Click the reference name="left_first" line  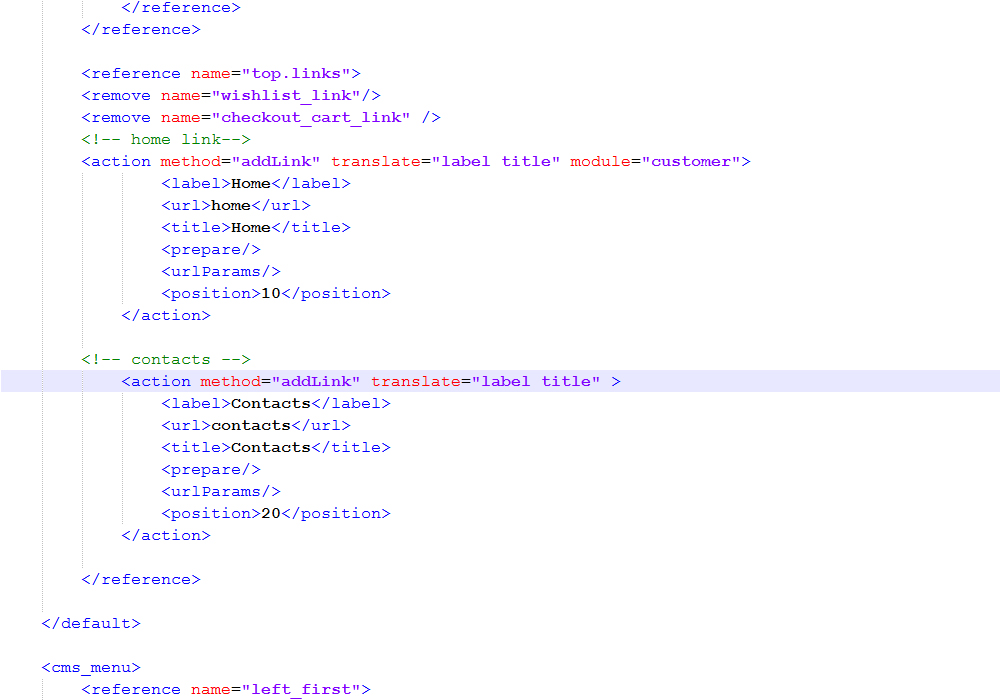point(226,690)
